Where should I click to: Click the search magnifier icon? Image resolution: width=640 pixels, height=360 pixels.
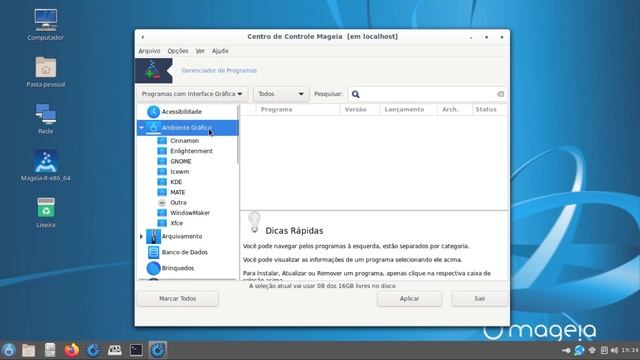[x=356, y=94]
